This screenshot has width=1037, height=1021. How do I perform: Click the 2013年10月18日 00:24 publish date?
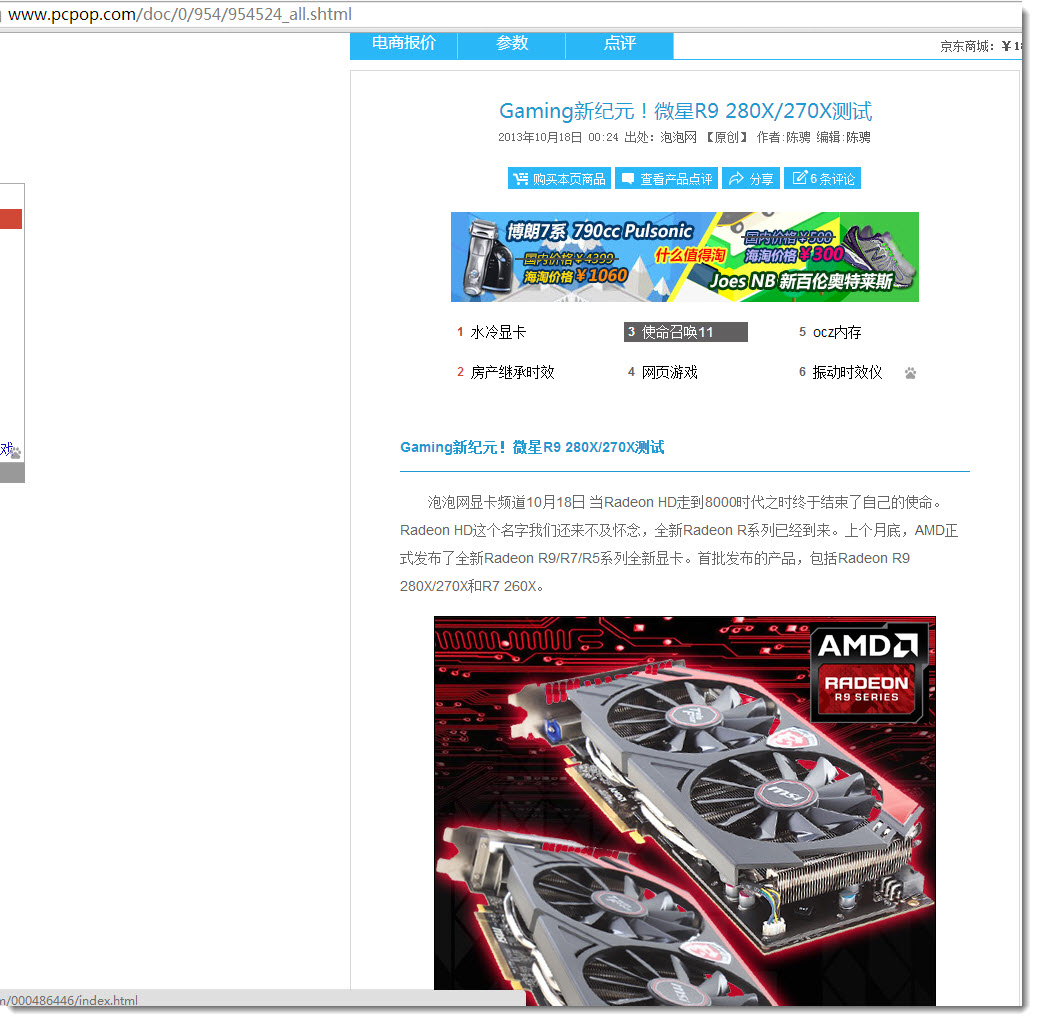(x=558, y=138)
